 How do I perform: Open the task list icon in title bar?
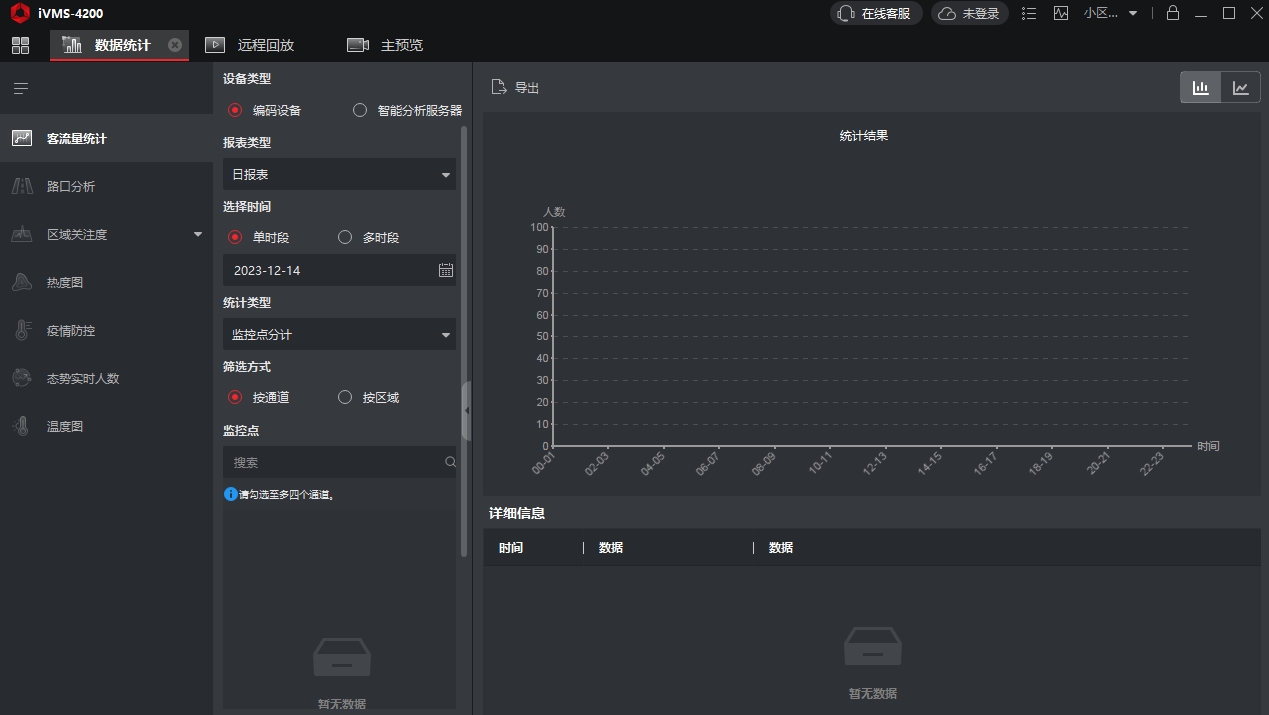1030,13
